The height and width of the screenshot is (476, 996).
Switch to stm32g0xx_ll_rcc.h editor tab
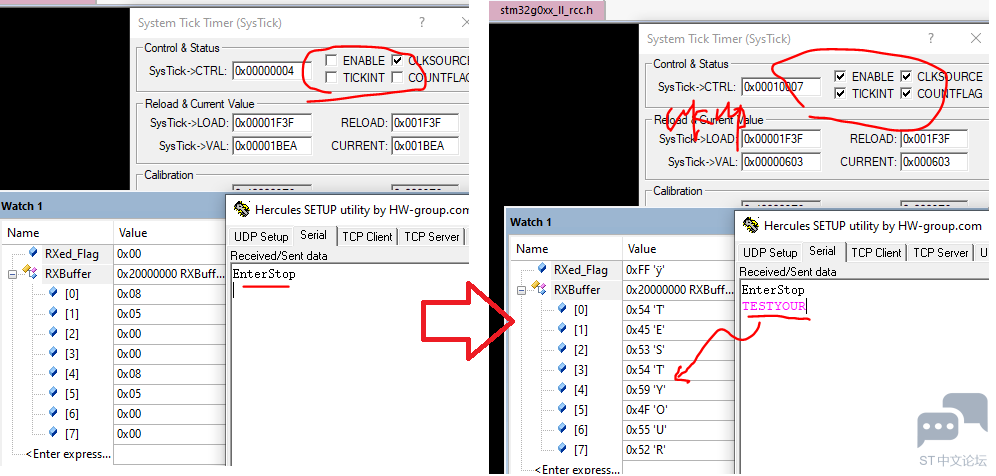coord(546,10)
